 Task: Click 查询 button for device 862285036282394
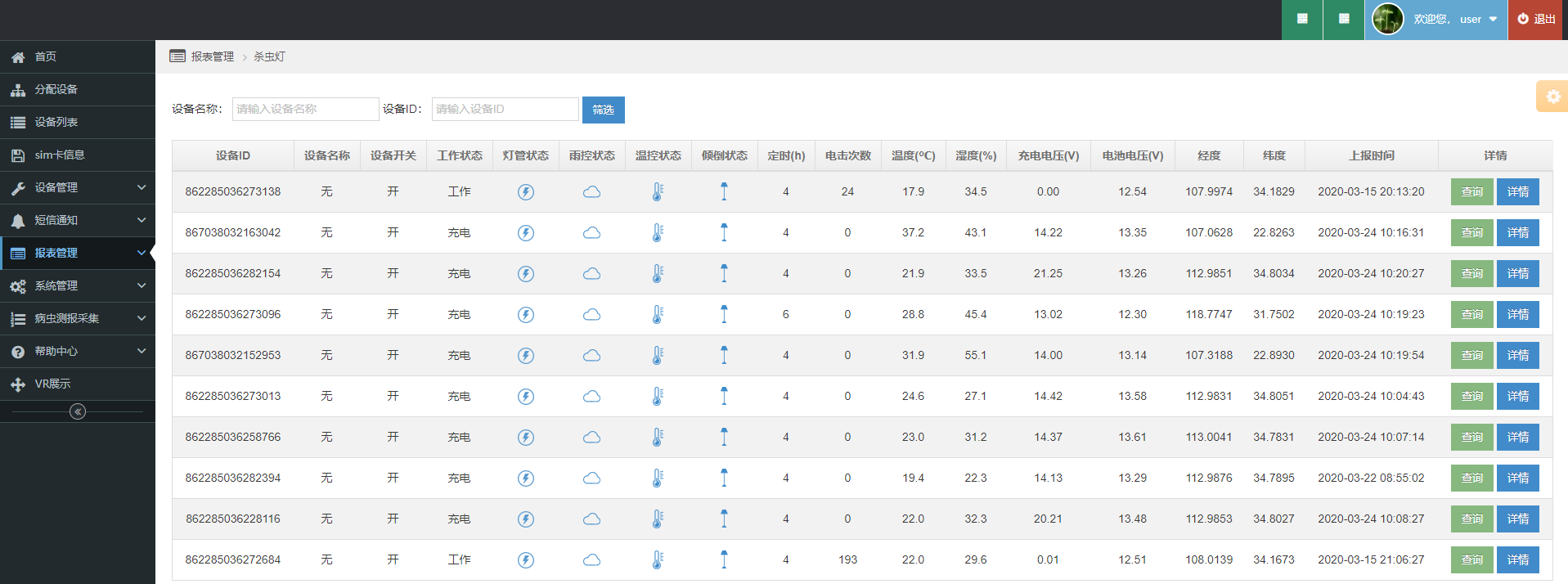[x=1471, y=478]
